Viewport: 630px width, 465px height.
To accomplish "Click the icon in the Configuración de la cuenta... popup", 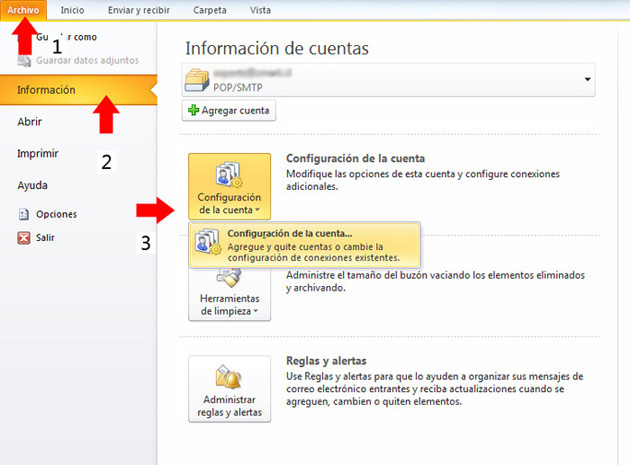I will tap(208, 242).
